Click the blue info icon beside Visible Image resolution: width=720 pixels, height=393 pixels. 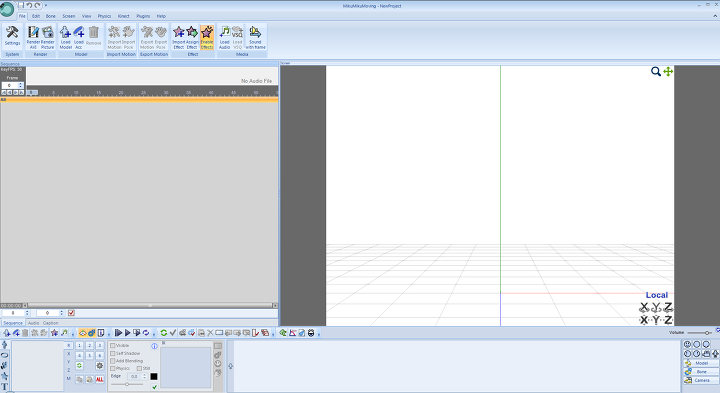tap(154, 346)
